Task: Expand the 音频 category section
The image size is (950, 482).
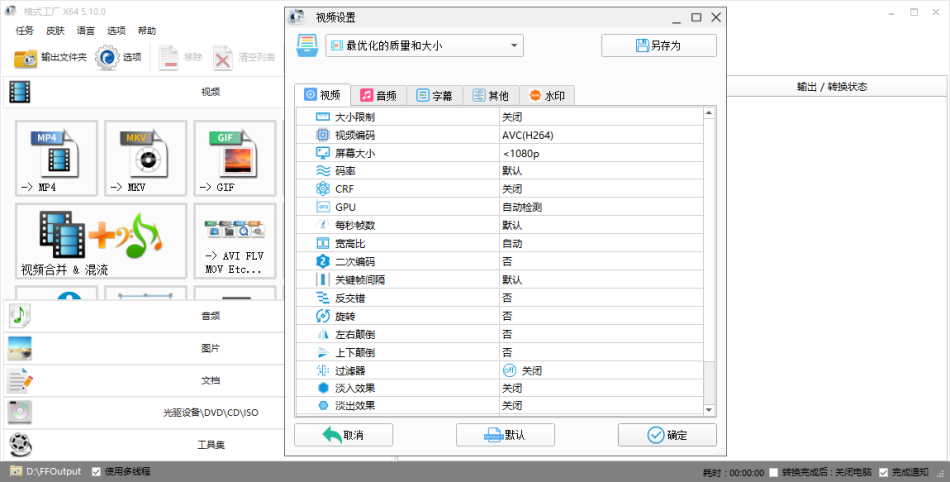Action: (x=144, y=316)
